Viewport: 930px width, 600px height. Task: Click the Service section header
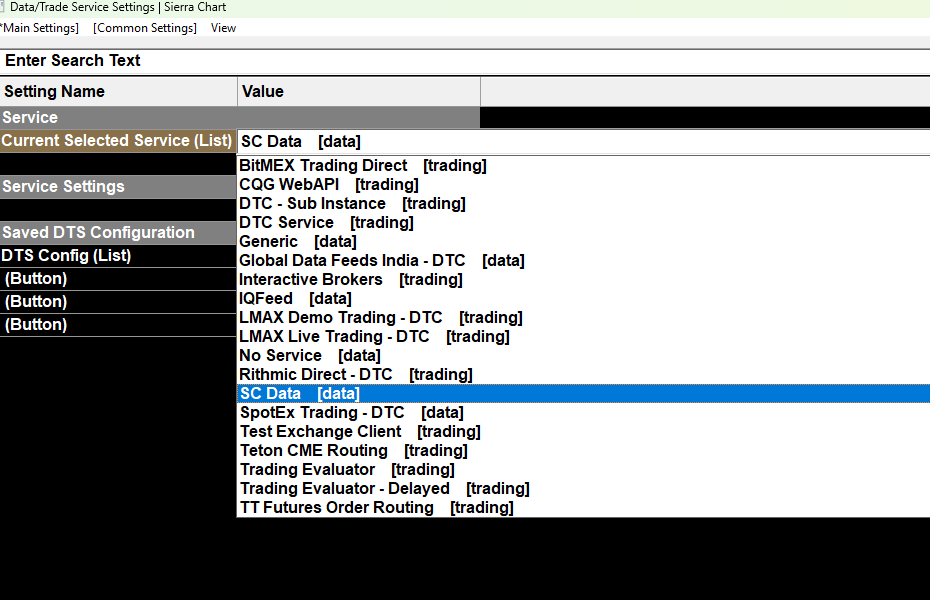[x=240, y=117]
